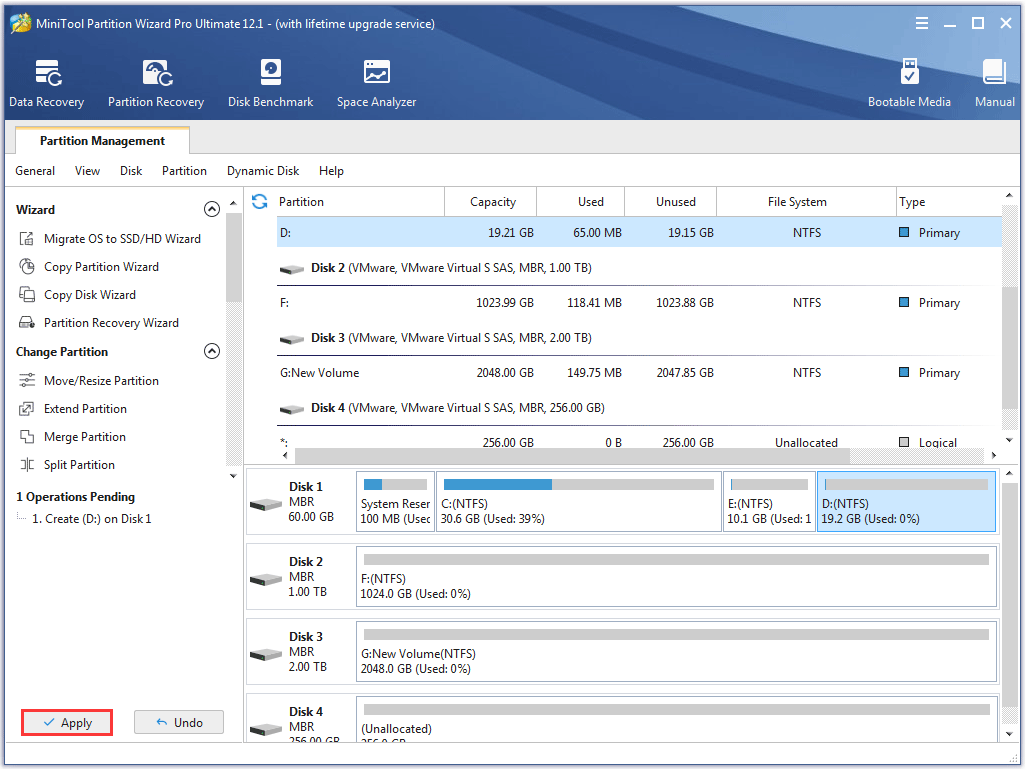Image resolution: width=1026 pixels, height=770 pixels.
Task: Select G:New Volume(NTFS) block on Disk 3
Action: click(x=677, y=652)
